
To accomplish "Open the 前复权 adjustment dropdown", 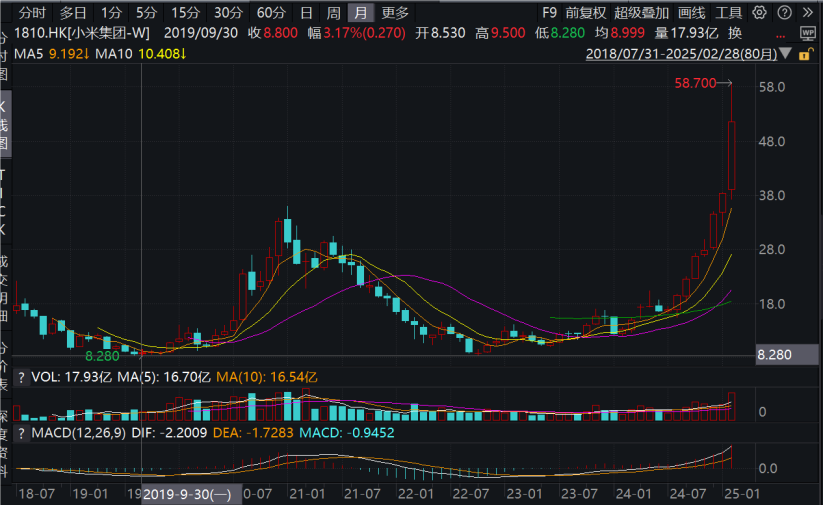I will point(586,12).
